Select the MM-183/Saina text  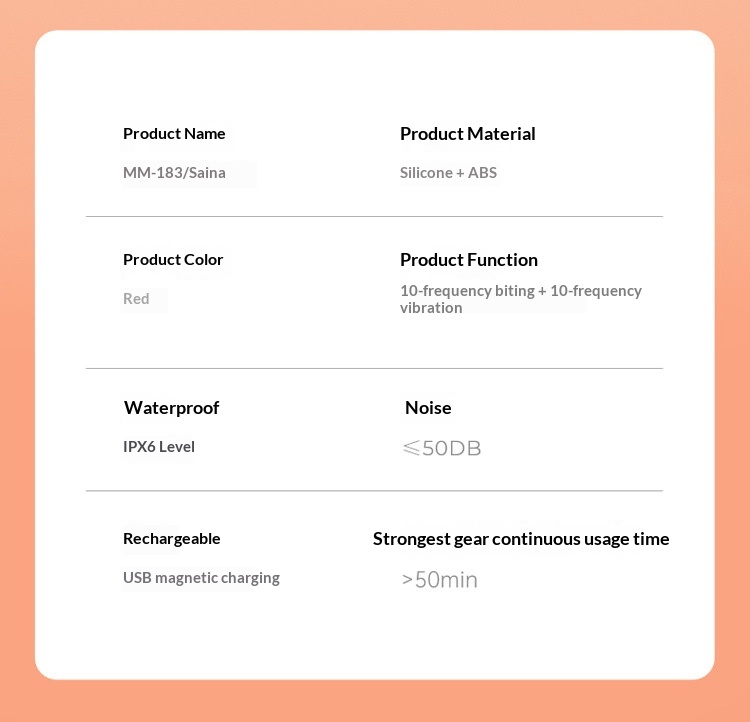pos(174,172)
